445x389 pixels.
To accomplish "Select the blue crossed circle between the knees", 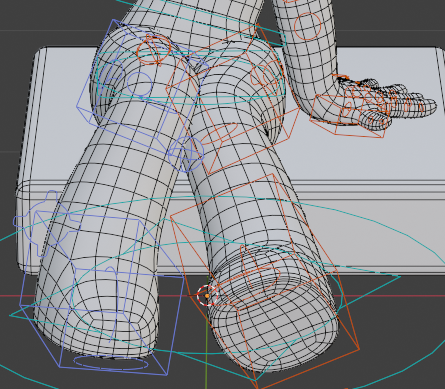I will (186, 154).
